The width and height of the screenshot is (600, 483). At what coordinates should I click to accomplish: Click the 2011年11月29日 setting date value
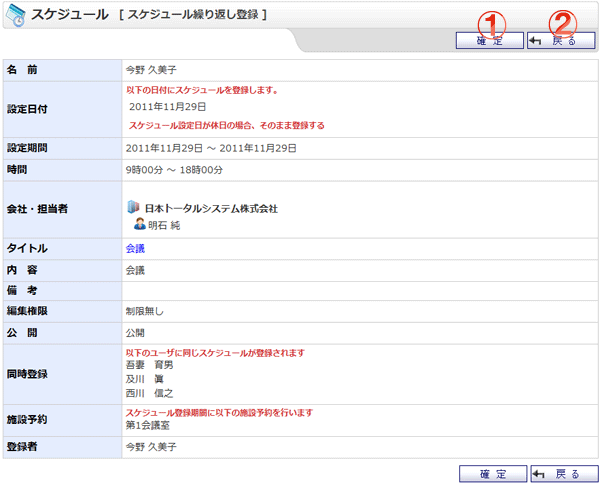point(168,106)
